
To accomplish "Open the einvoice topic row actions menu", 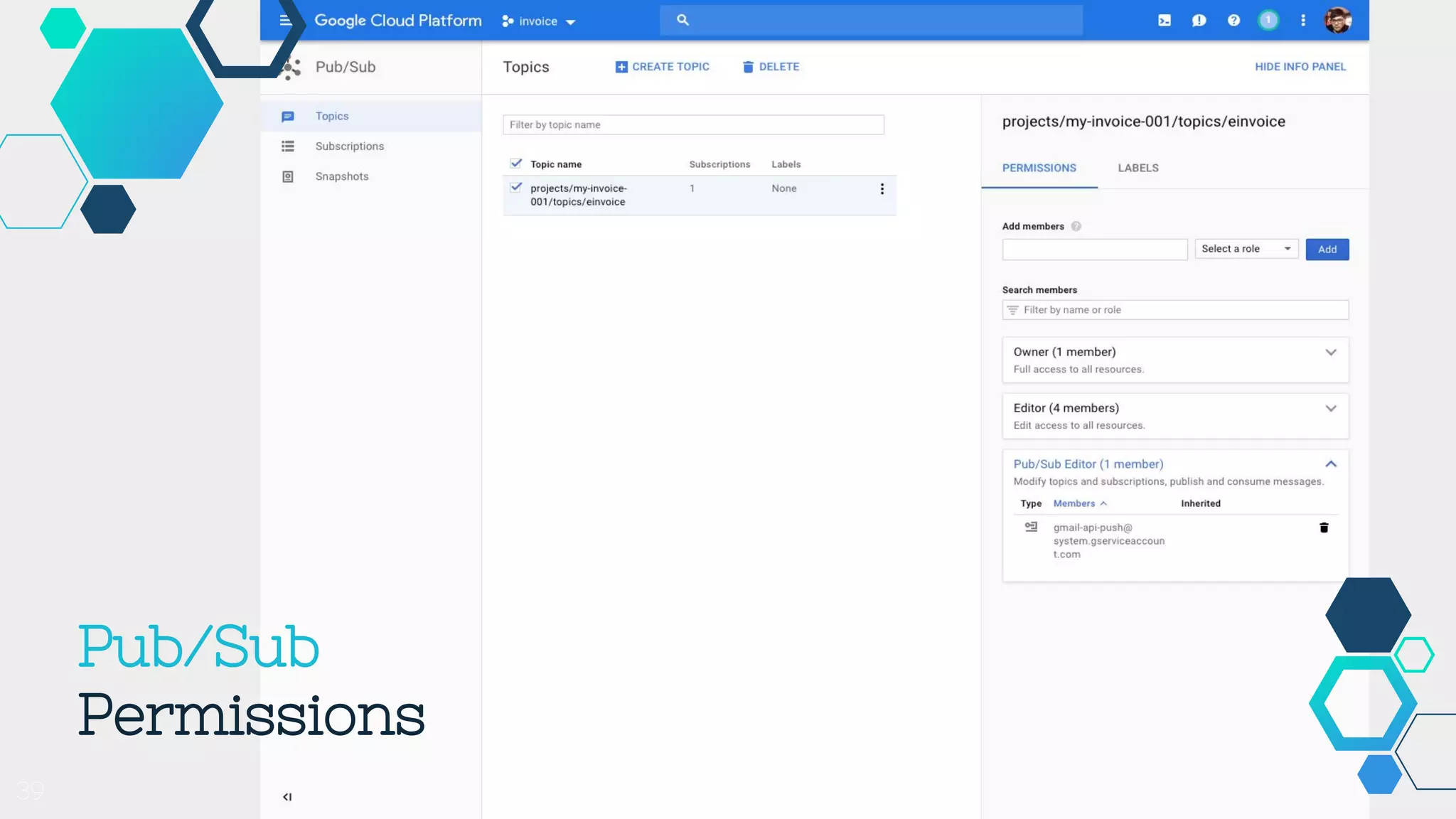I will [882, 189].
